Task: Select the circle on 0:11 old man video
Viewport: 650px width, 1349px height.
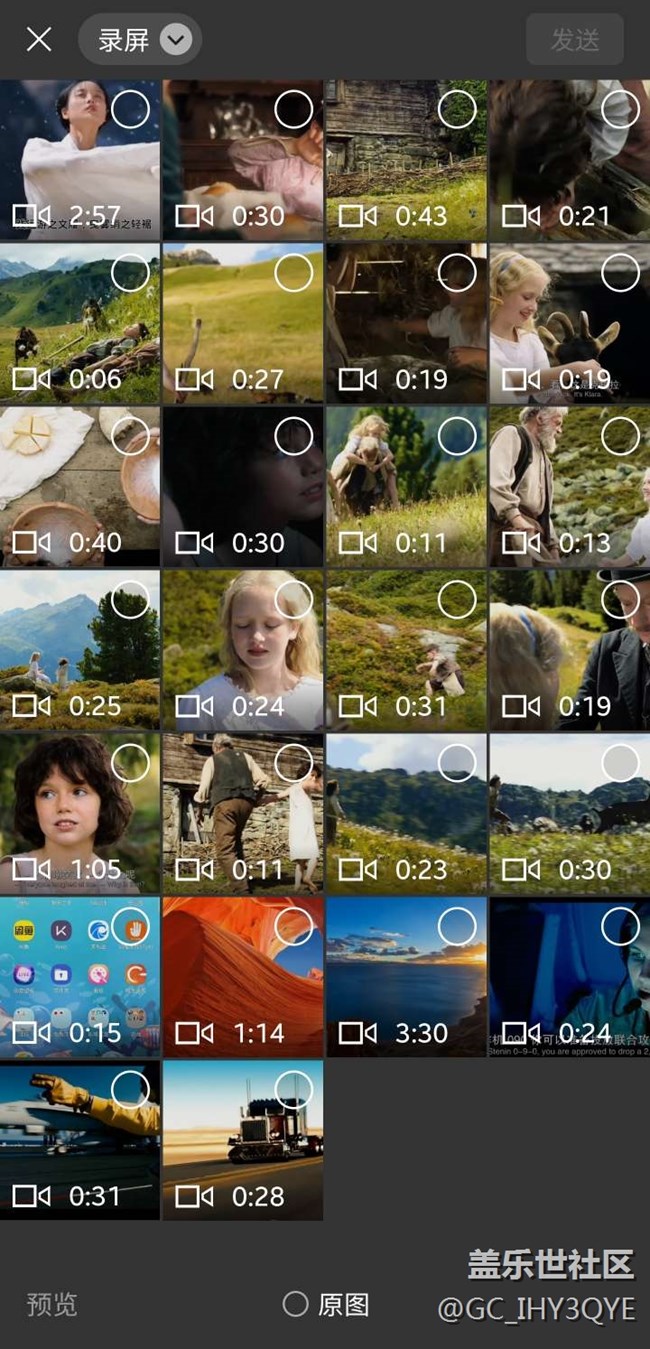Action: pos(293,763)
